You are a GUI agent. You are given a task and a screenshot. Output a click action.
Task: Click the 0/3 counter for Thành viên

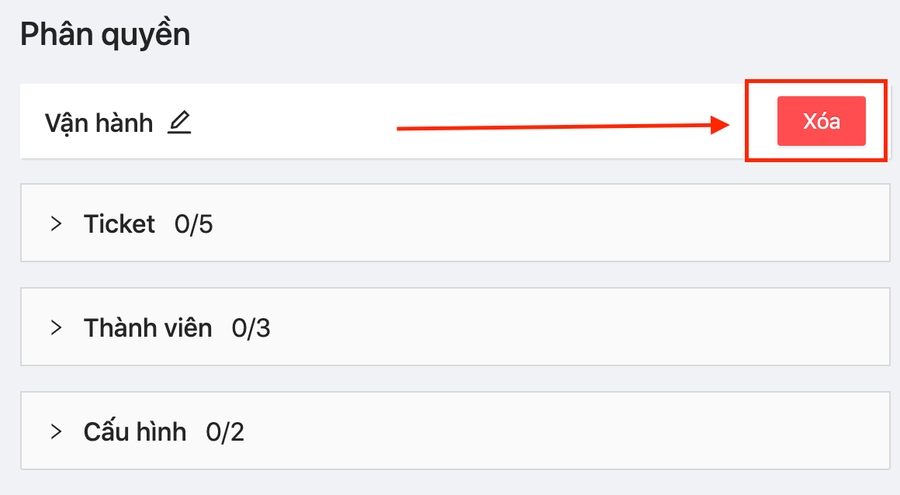pyautogui.click(x=251, y=327)
